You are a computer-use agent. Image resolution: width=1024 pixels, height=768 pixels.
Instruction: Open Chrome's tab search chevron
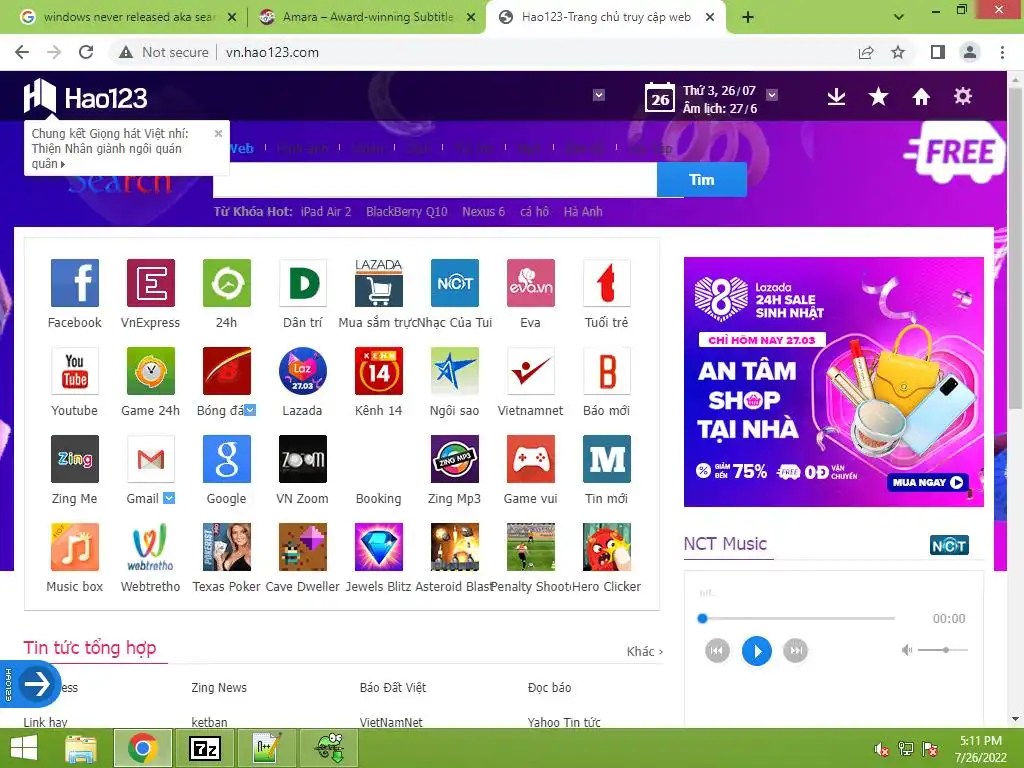click(x=899, y=17)
